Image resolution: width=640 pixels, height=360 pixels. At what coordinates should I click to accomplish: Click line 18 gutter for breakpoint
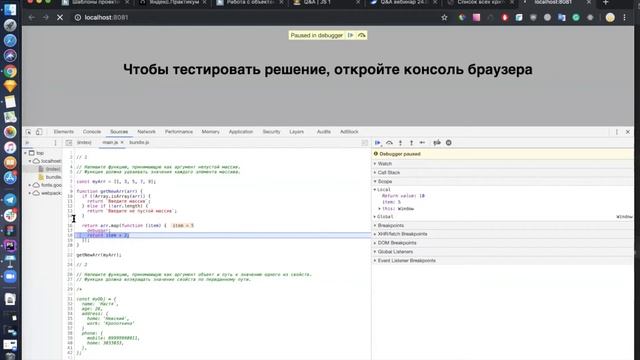[x=70, y=236]
